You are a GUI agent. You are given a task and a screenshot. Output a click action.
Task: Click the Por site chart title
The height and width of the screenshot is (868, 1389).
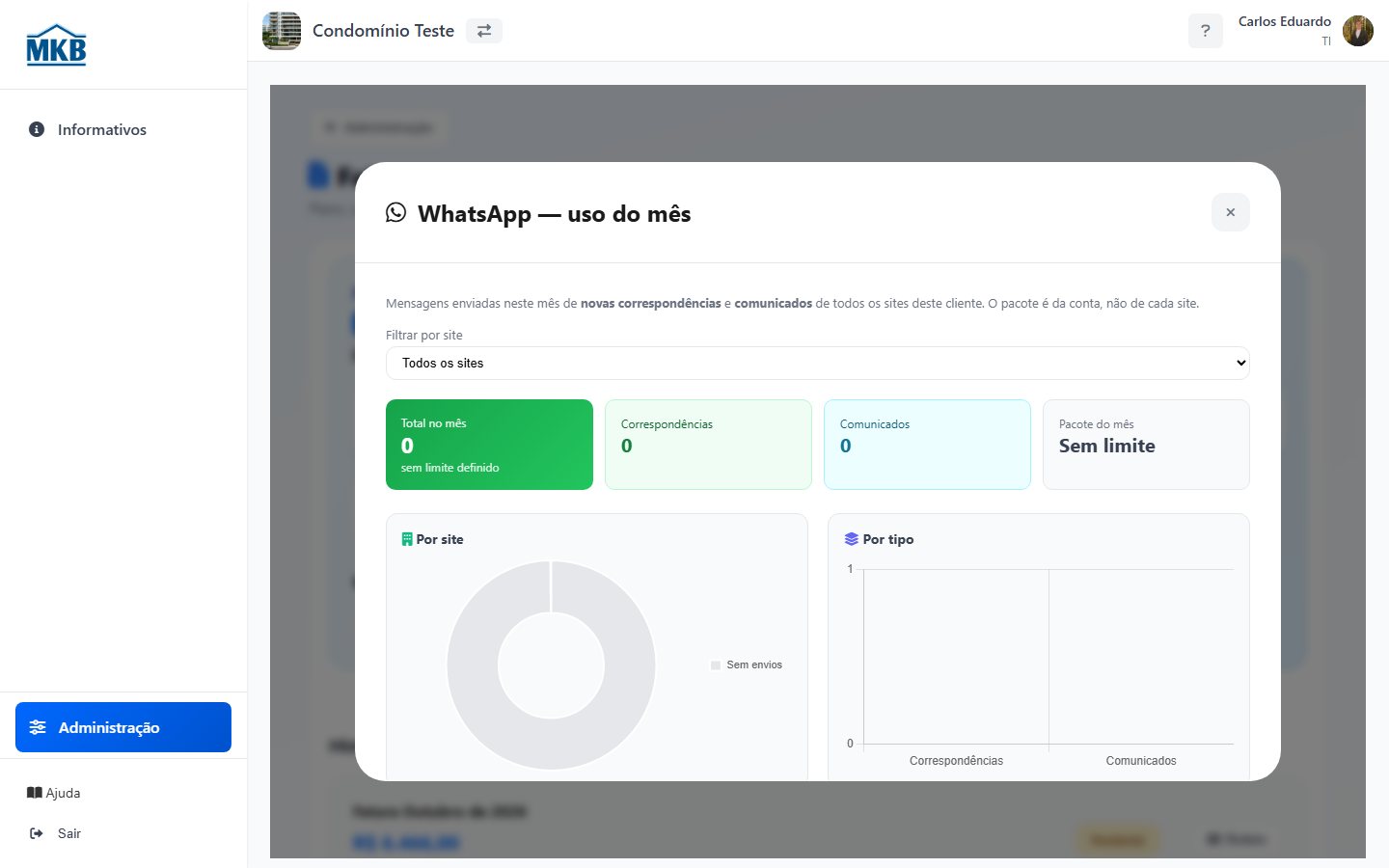[x=440, y=539]
